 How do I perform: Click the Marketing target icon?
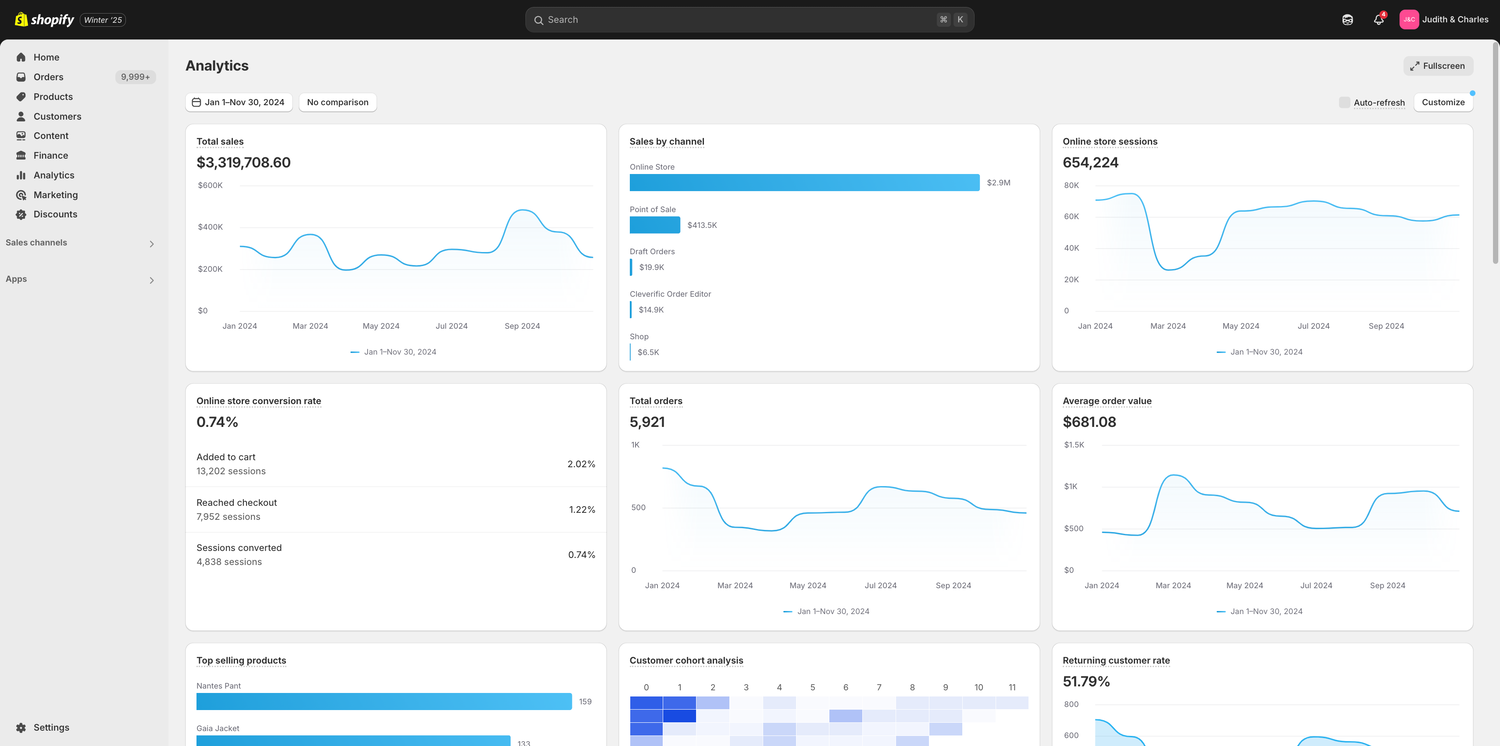click(x=21, y=195)
